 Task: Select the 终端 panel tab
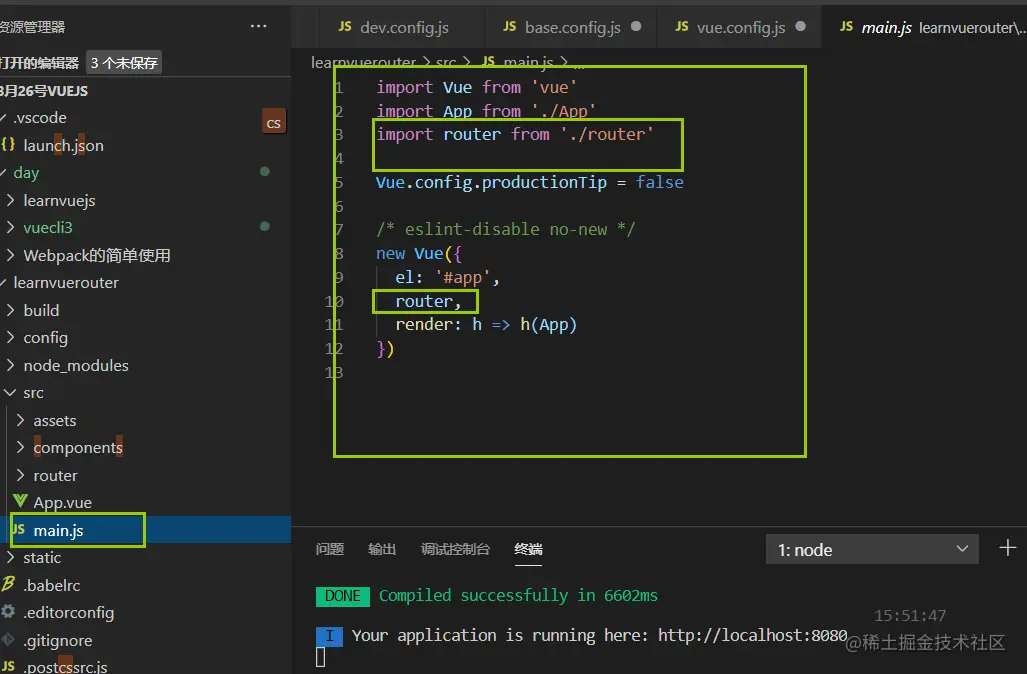coord(529,549)
